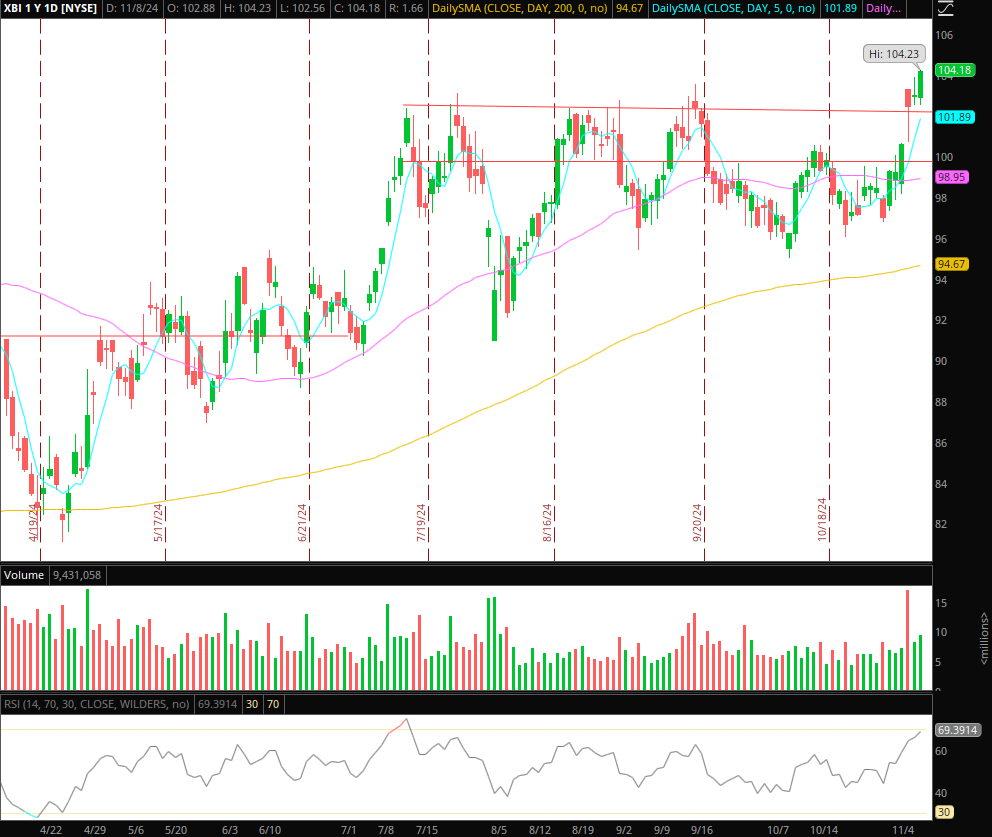The image size is (992, 837).
Task: Click the 69.3914 bubble on RSI axis
Action: point(957,730)
